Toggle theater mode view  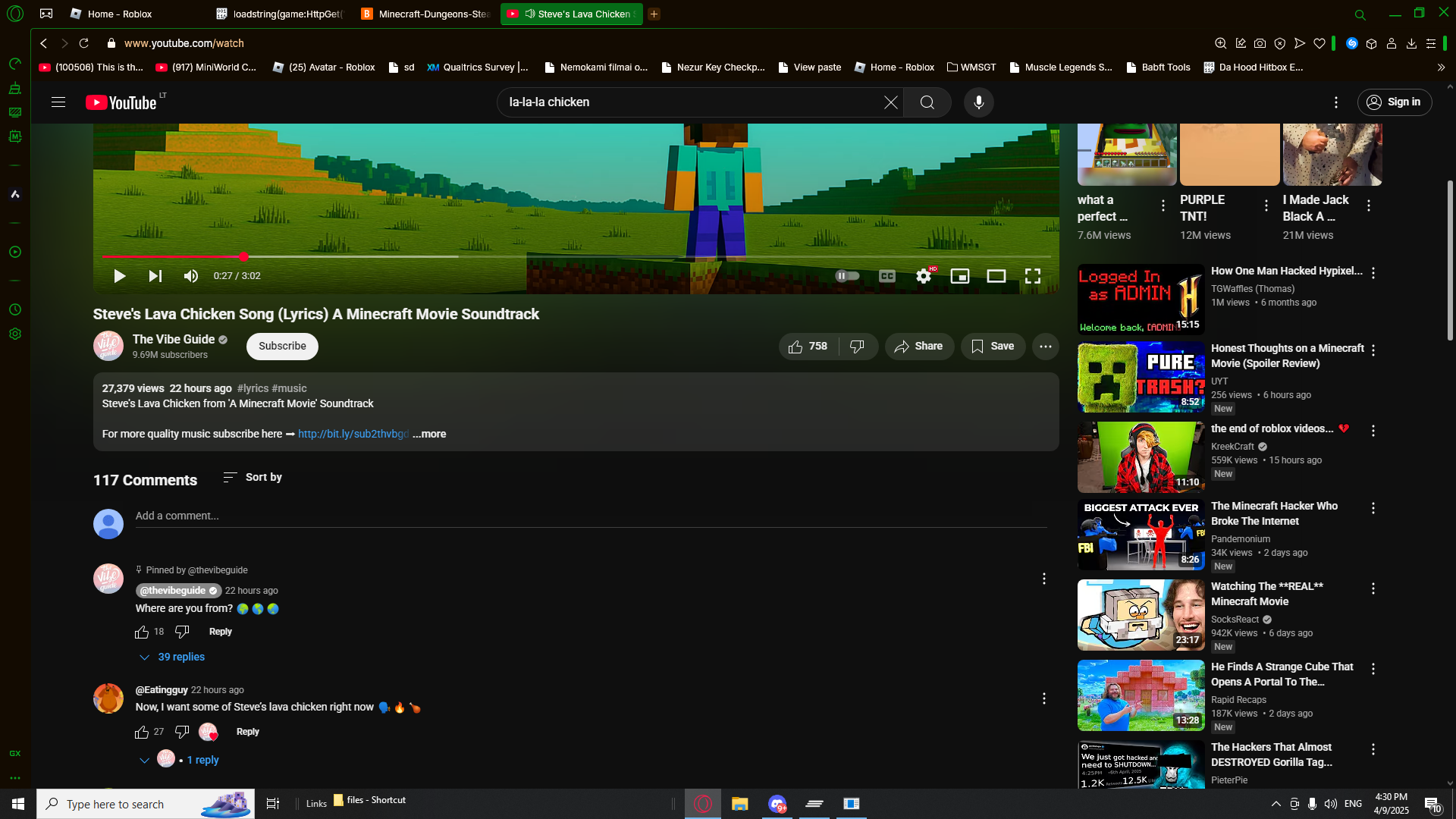tap(996, 276)
